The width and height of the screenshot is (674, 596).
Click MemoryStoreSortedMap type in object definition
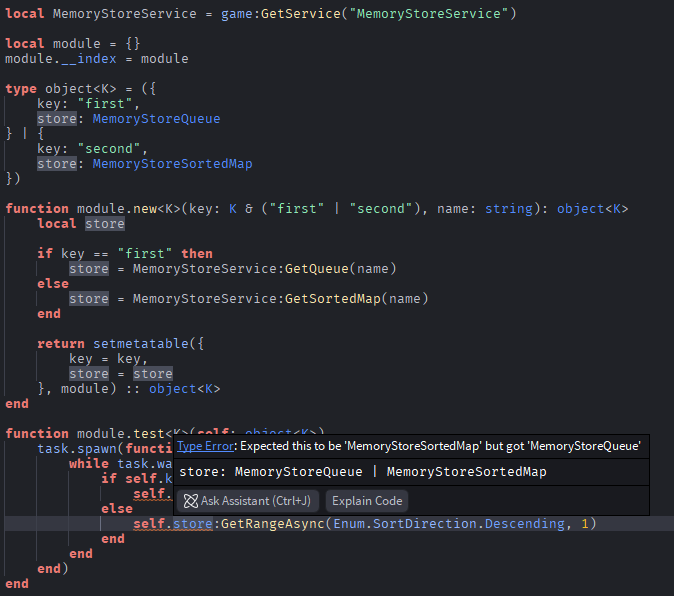(x=172, y=164)
